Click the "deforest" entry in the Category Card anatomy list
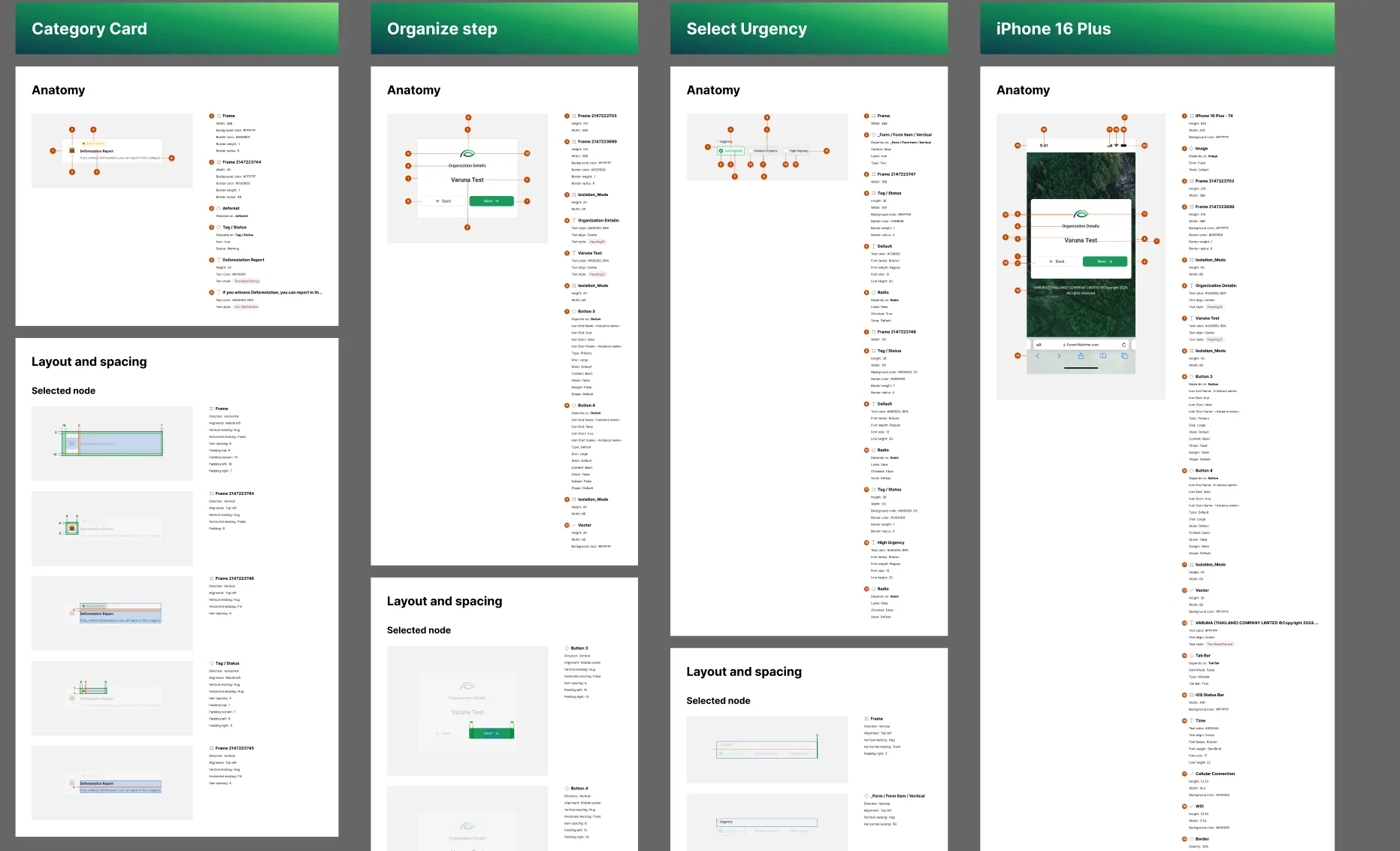This screenshot has height=851, width=1400. 231,208
